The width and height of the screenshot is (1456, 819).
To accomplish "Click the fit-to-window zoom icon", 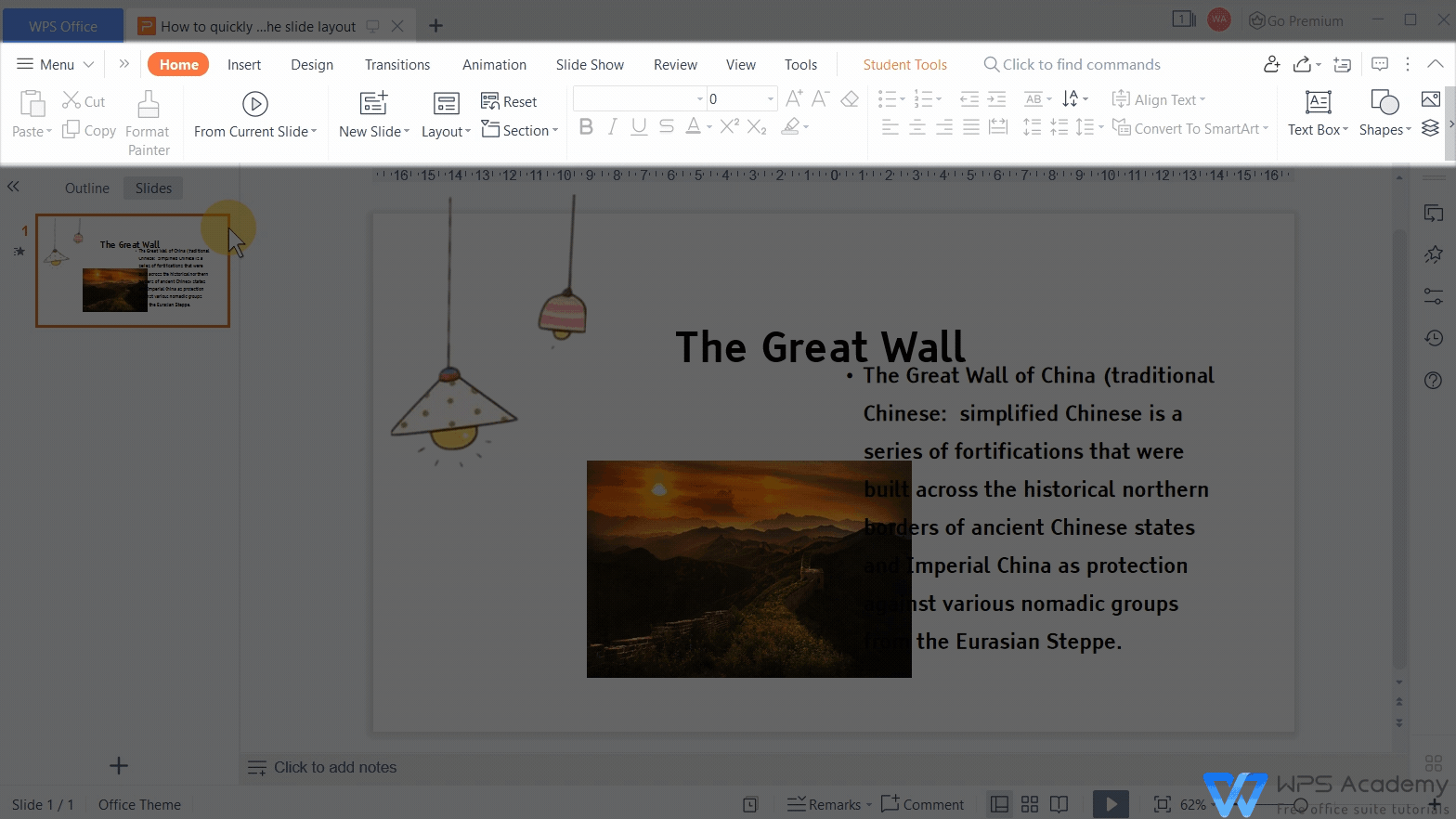I will [1162, 804].
